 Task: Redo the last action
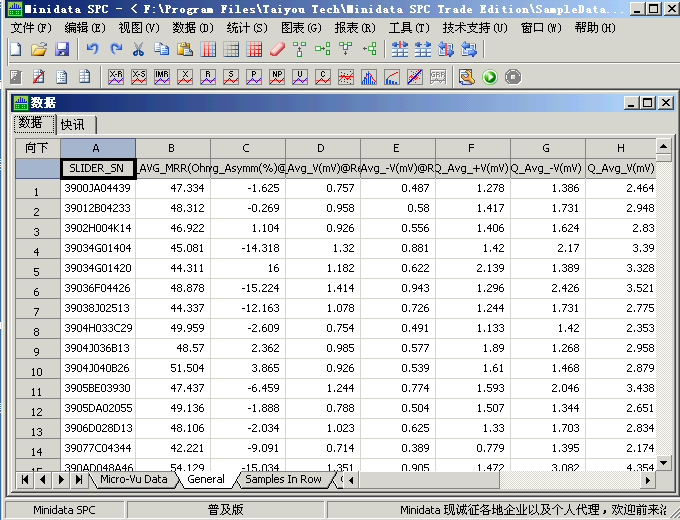[x=115, y=49]
